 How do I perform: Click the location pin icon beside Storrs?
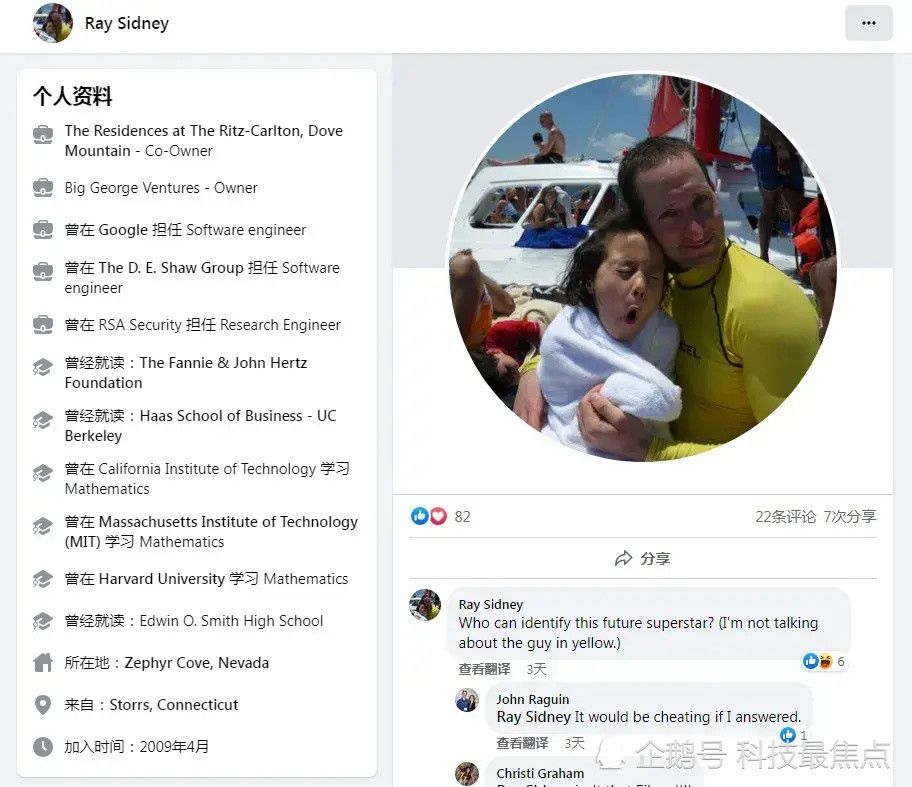(x=43, y=704)
